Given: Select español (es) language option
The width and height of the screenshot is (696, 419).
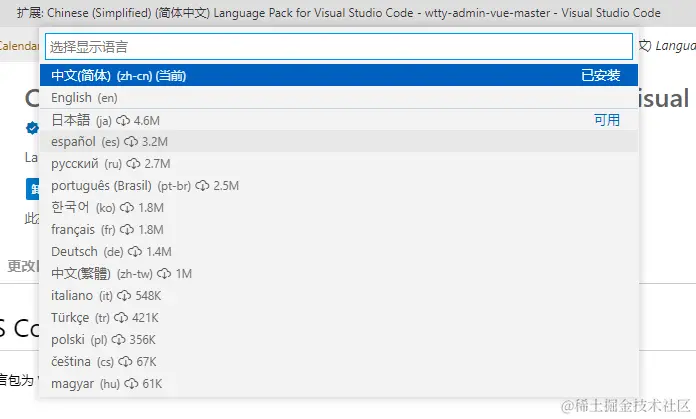Looking at the screenshot, I should pyautogui.click(x=339, y=142).
